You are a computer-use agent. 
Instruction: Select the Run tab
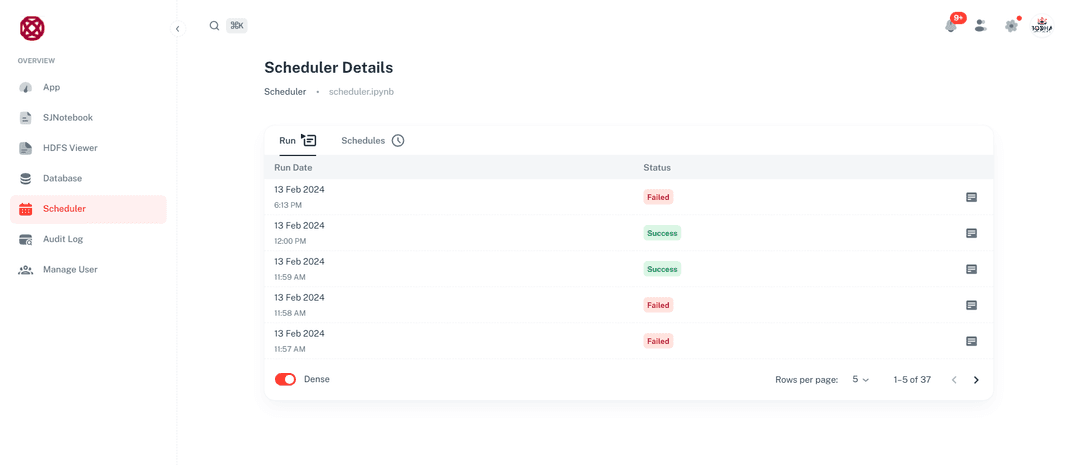click(x=296, y=141)
